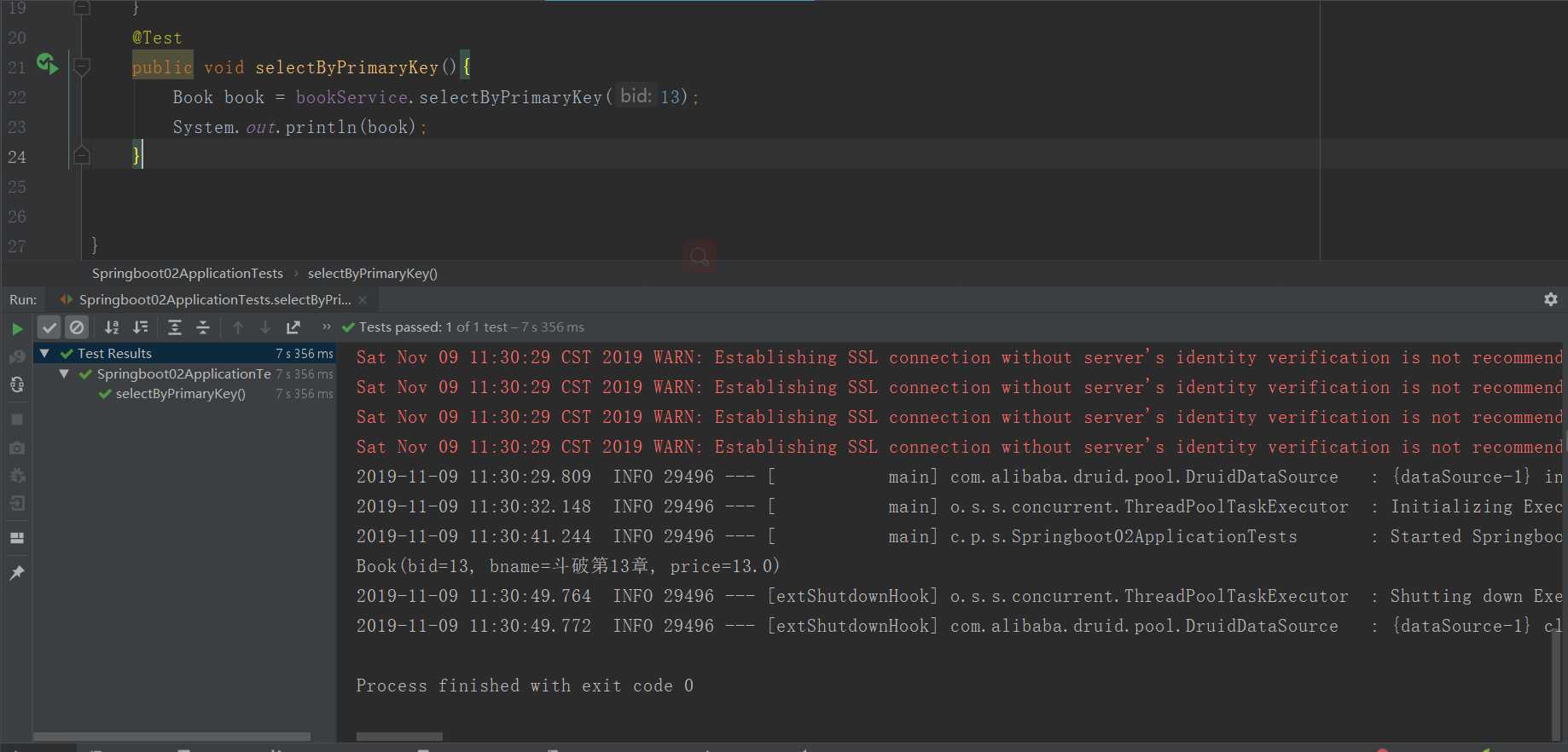Click the red search magnifier overlay icon
Viewport: 1568px width, 752px height.
point(700,256)
